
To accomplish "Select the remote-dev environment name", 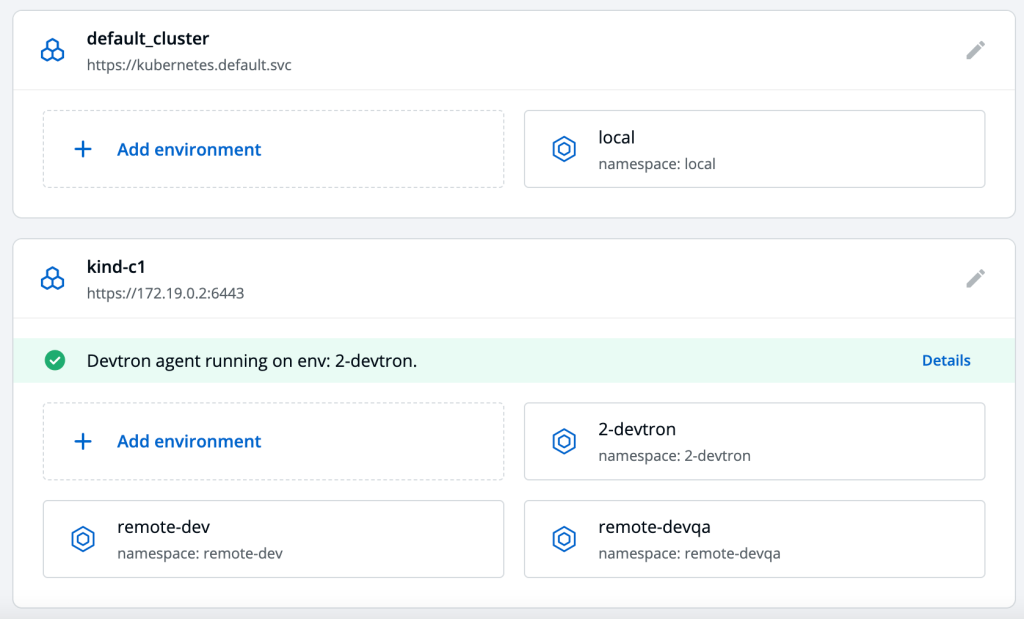I will coord(163,528).
